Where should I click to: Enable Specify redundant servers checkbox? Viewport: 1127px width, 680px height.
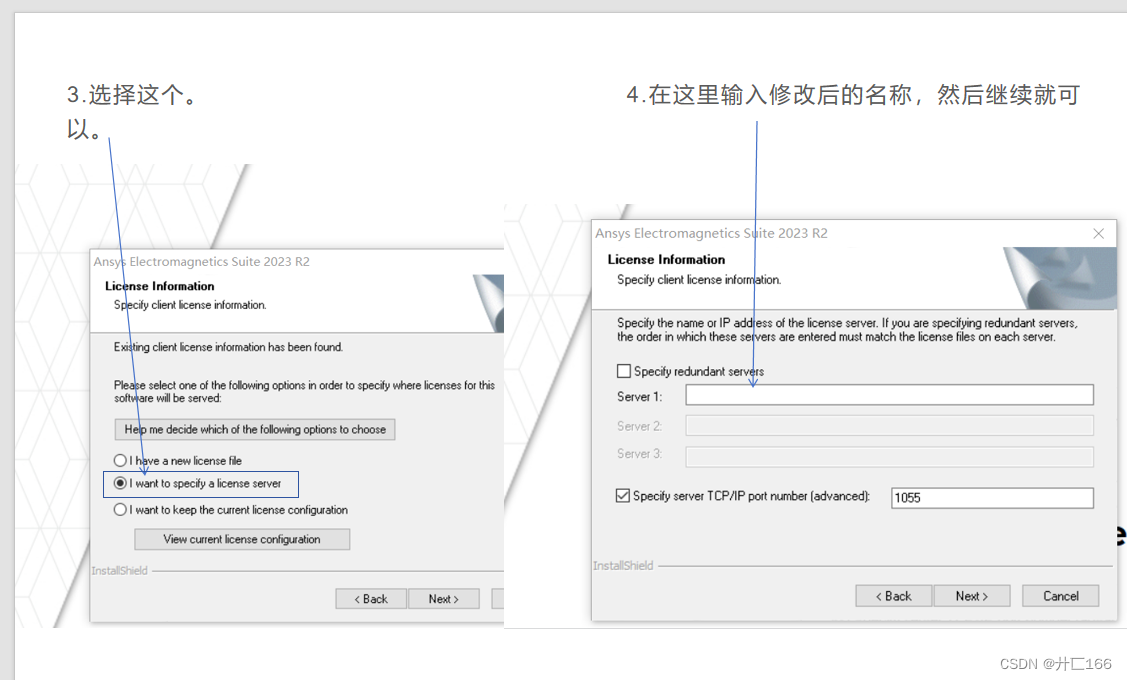(624, 371)
